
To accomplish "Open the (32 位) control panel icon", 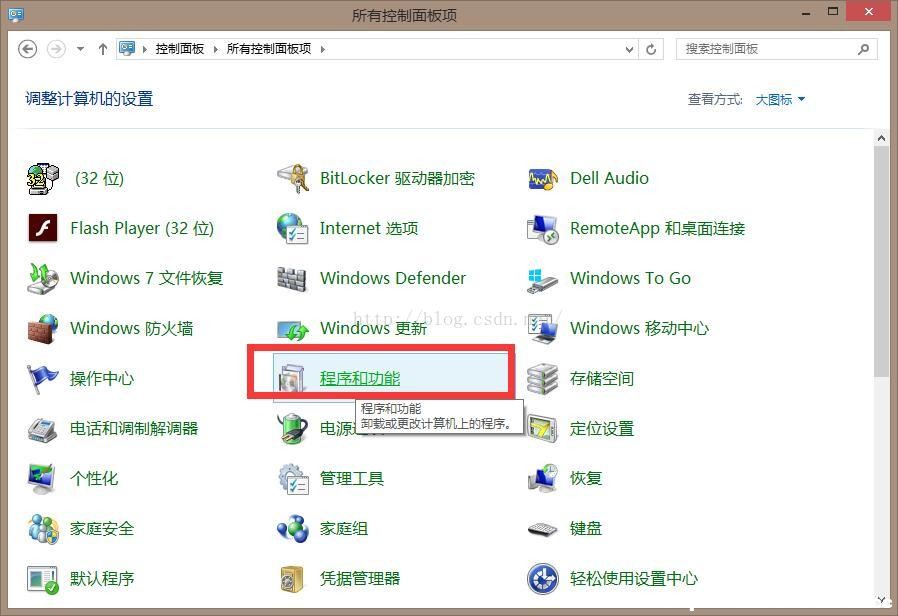I will click(x=43, y=179).
